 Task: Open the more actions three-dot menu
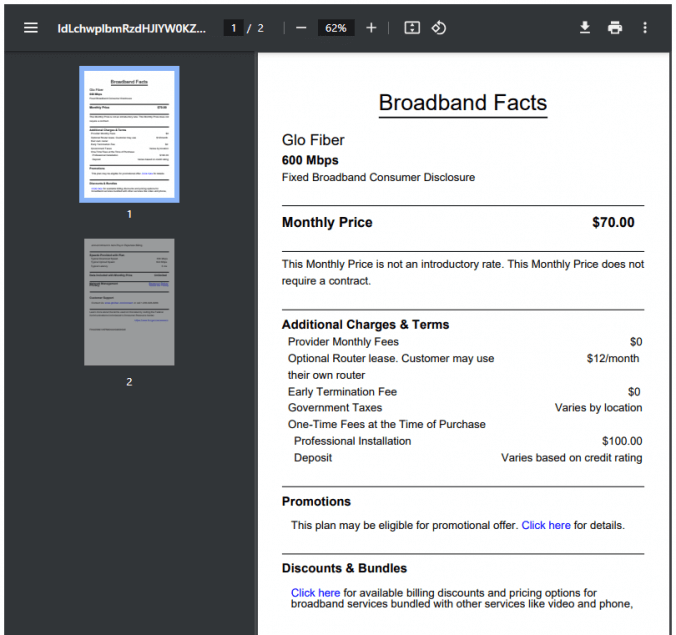(x=645, y=28)
